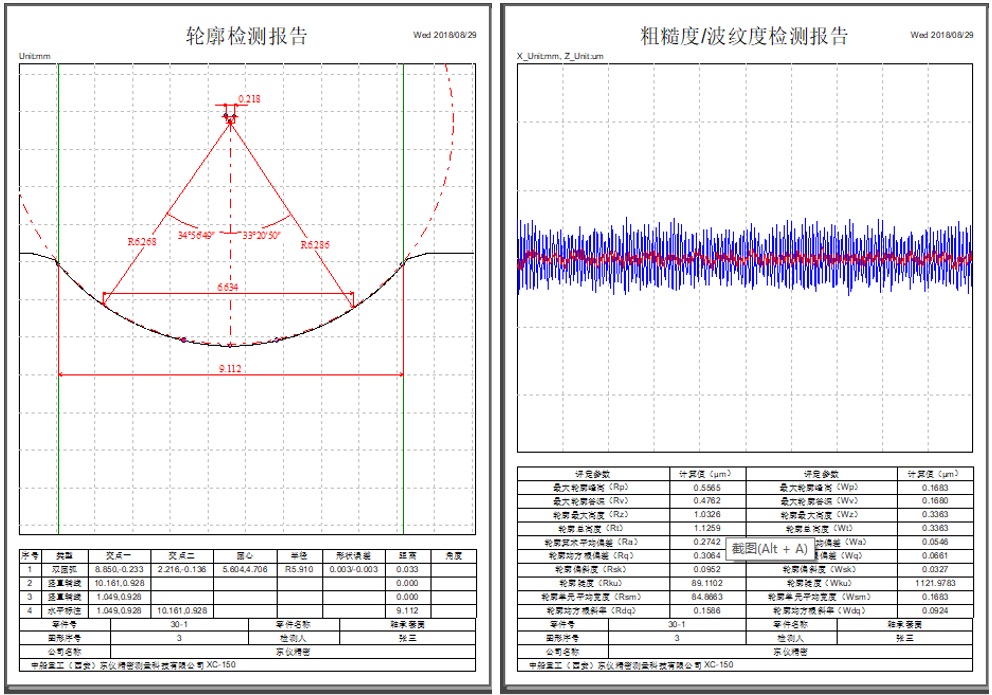Image resolution: width=992 pixels, height=695 pixels.
Task: Click the 33°20'50" angle annotation
Action: (261, 235)
